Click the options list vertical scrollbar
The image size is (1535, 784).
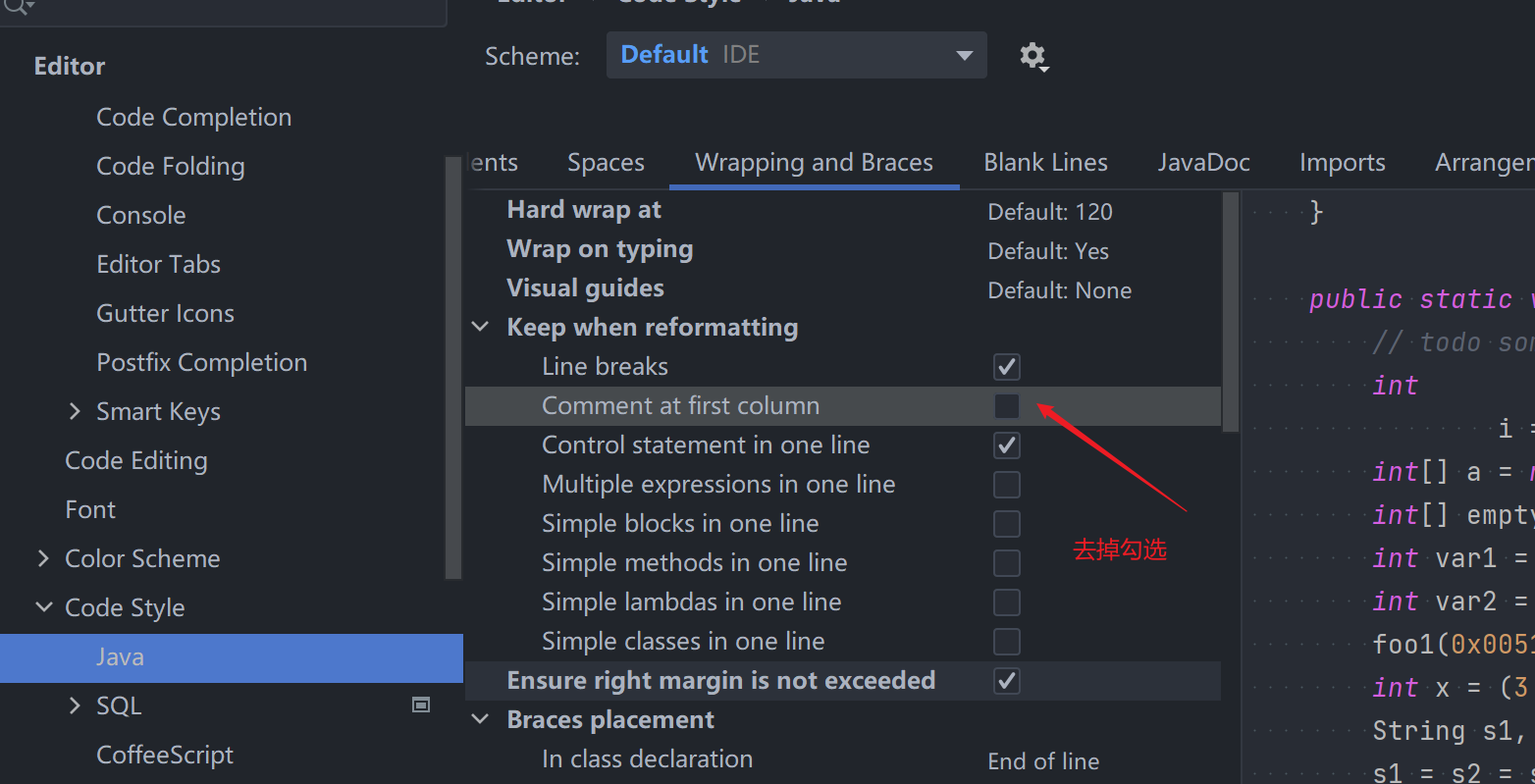pyautogui.click(x=1231, y=312)
